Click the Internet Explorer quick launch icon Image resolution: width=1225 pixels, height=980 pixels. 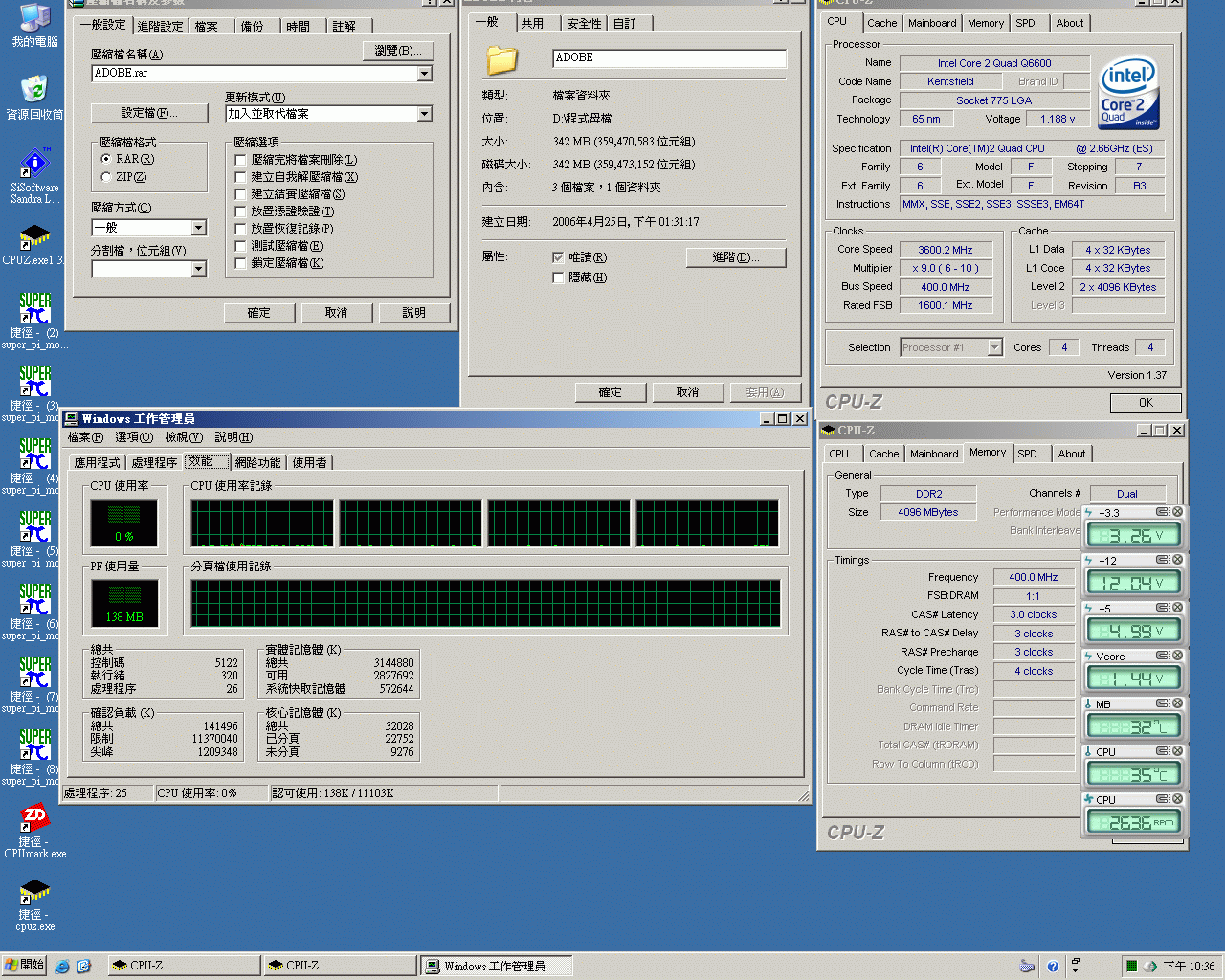tap(62, 967)
